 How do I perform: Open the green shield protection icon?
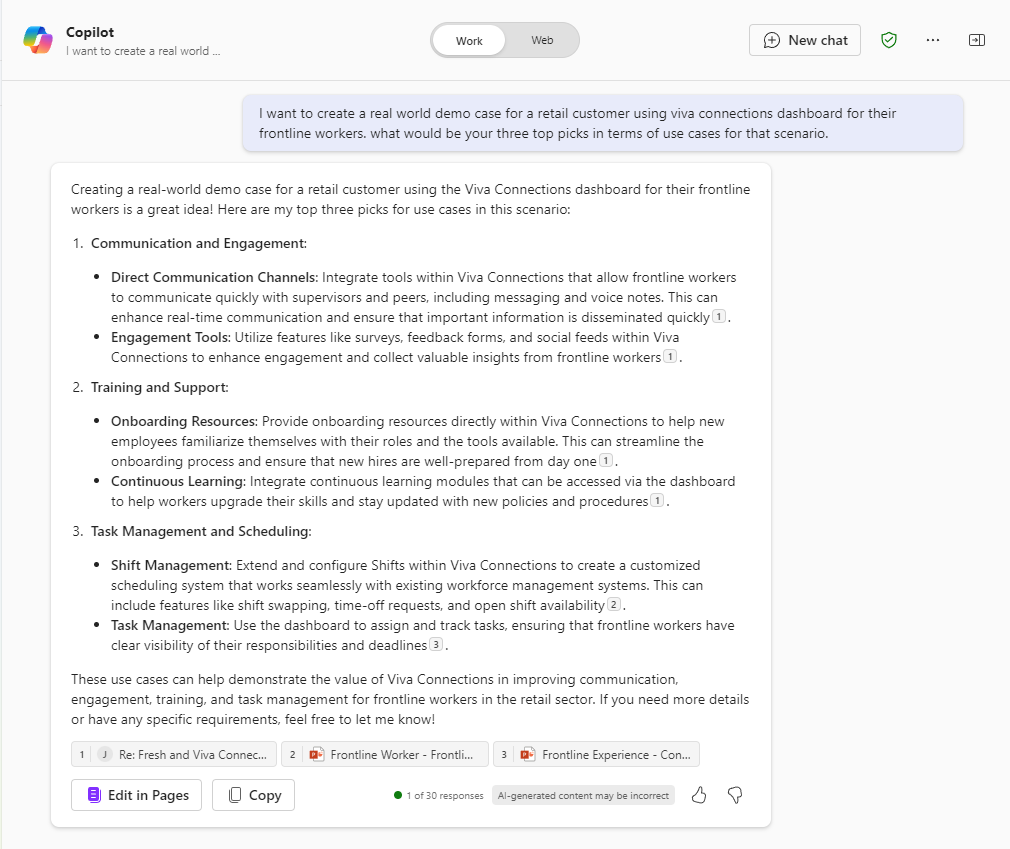(x=889, y=40)
